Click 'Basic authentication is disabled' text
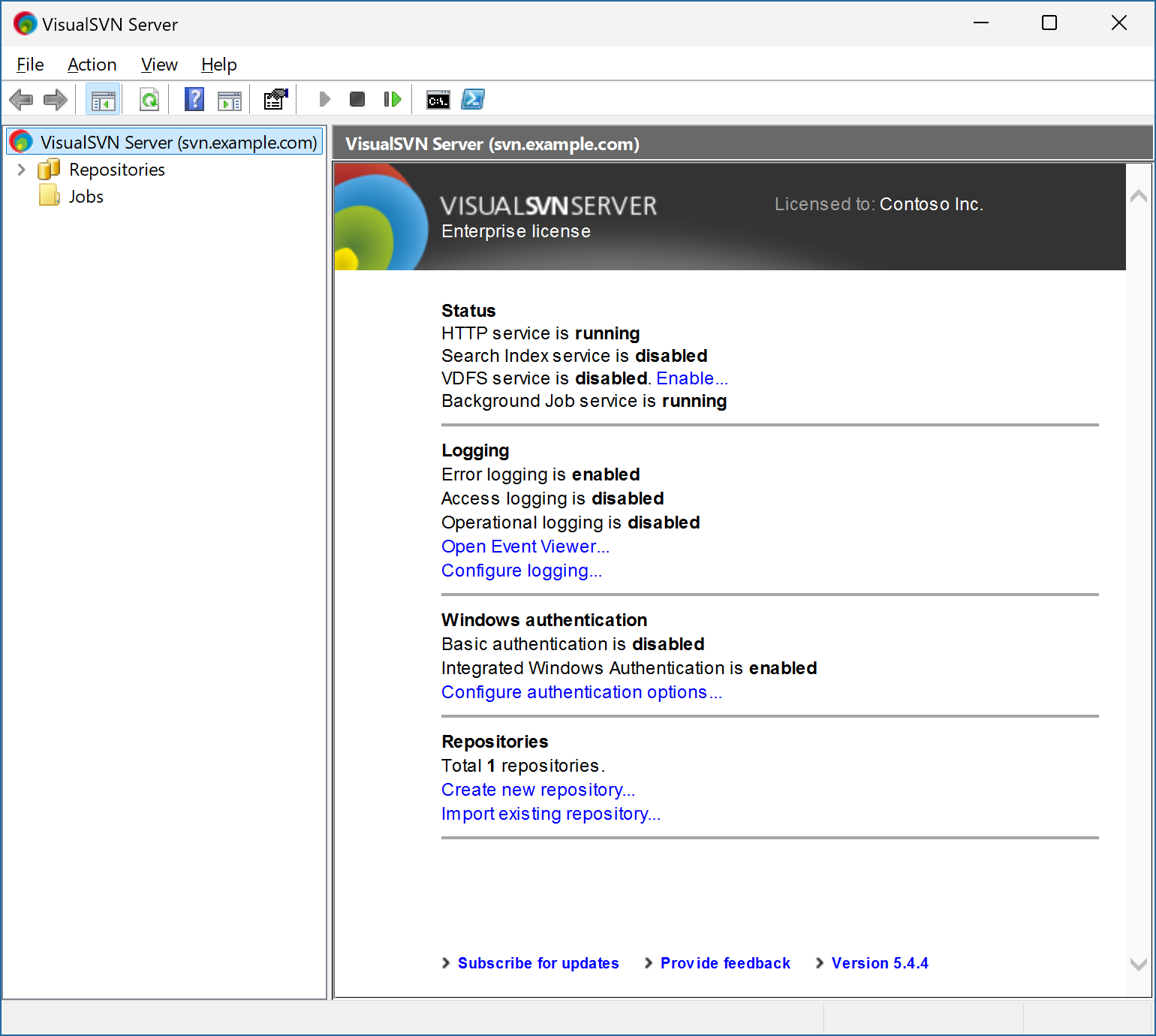Viewport: 1156px width, 1036px height. pos(573,644)
